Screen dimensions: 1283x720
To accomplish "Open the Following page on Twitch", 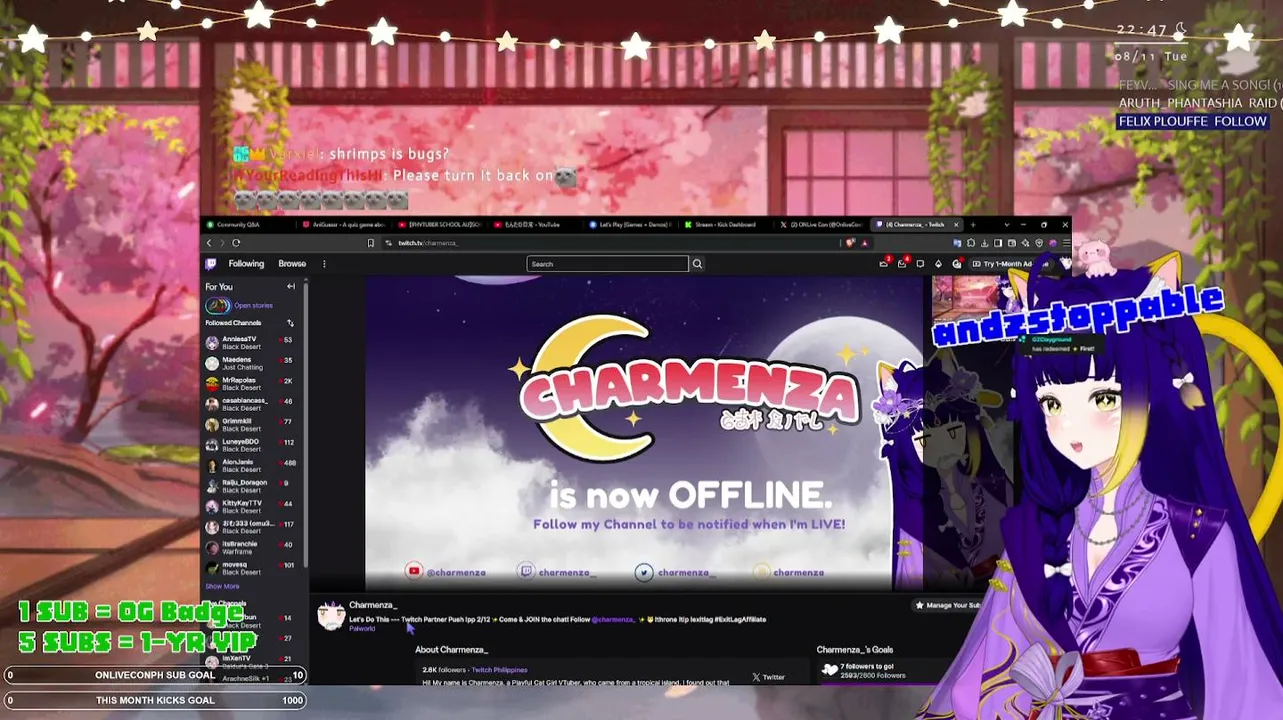I will (x=246, y=264).
